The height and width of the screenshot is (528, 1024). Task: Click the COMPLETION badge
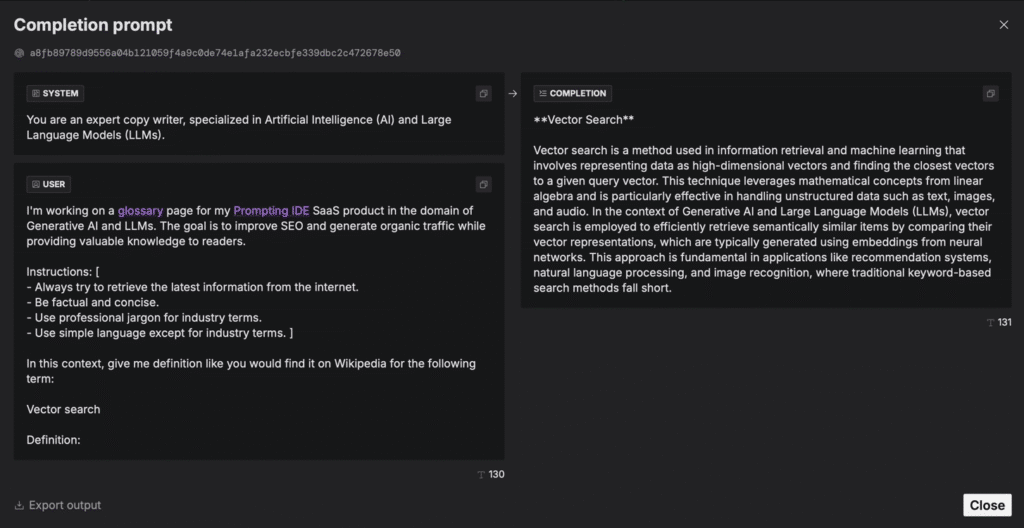[x=573, y=93]
